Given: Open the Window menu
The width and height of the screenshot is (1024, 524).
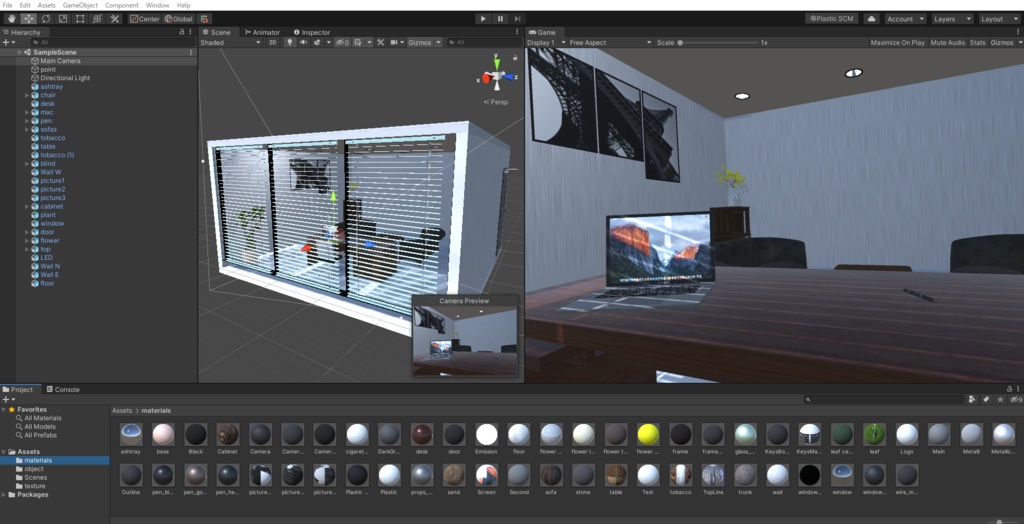Looking at the screenshot, I should point(157,5).
